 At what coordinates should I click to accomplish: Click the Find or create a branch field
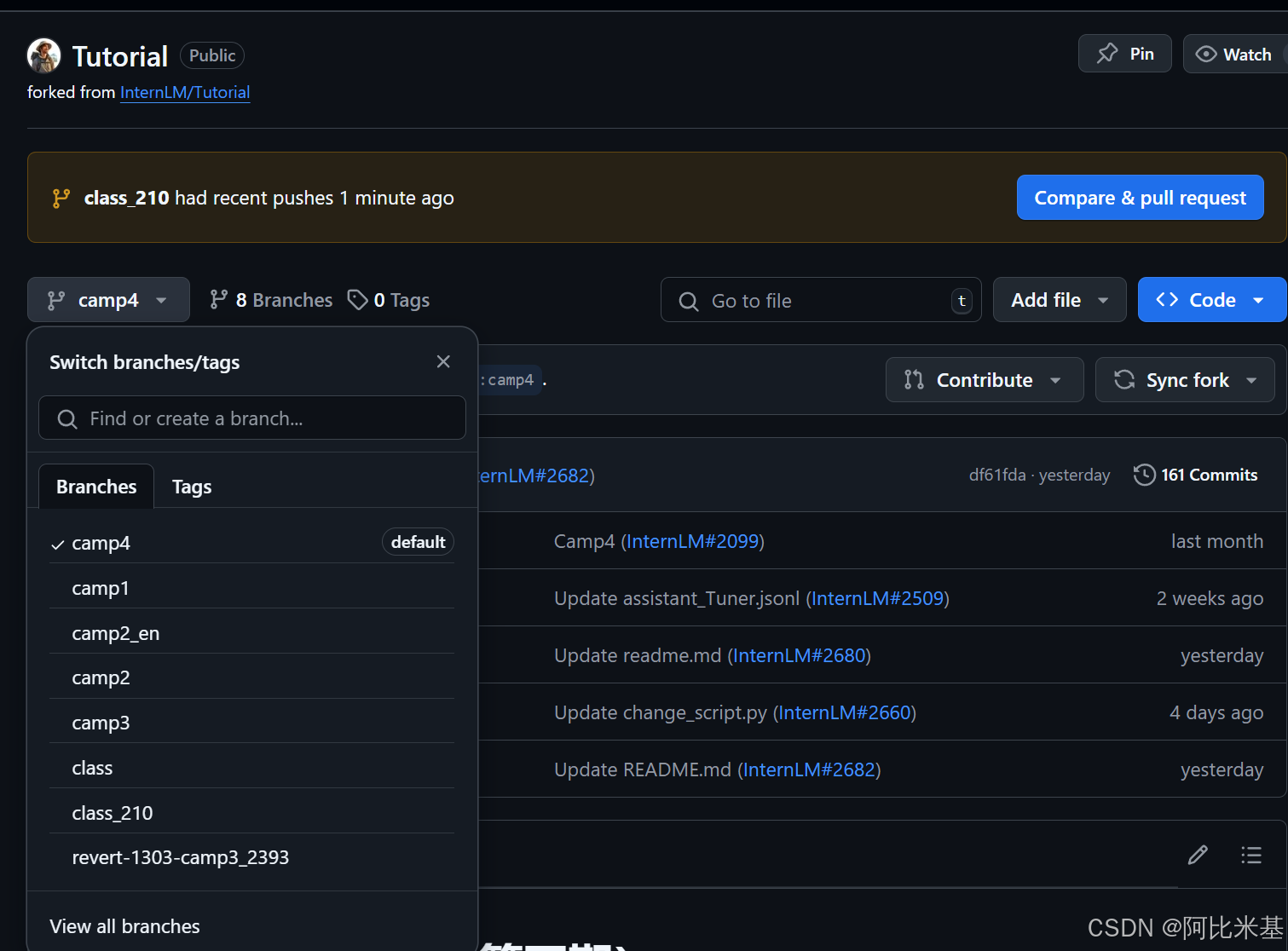[252, 418]
